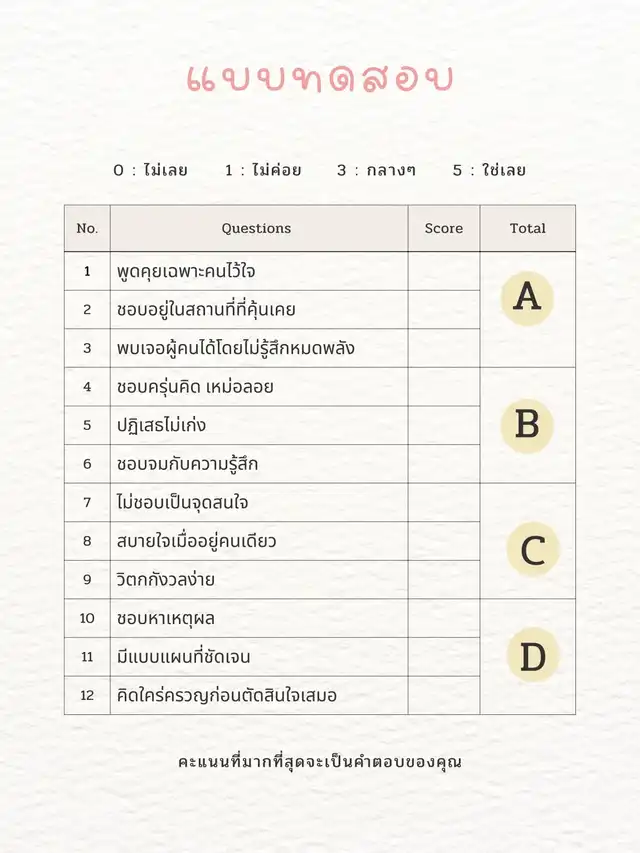The image size is (640, 853).
Task: Click the Score cell for question 12
Action: point(443,695)
